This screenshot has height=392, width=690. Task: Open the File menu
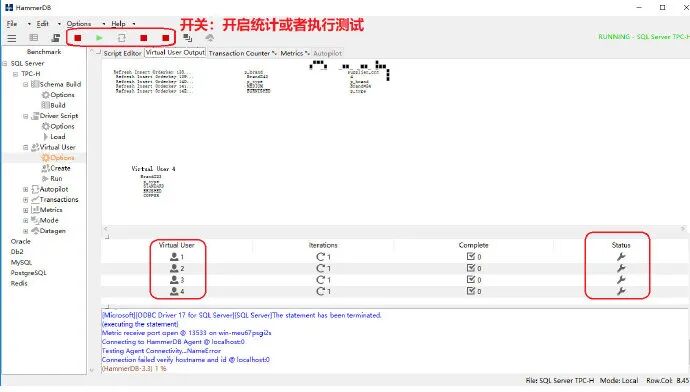pyautogui.click(x=12, y=24)
